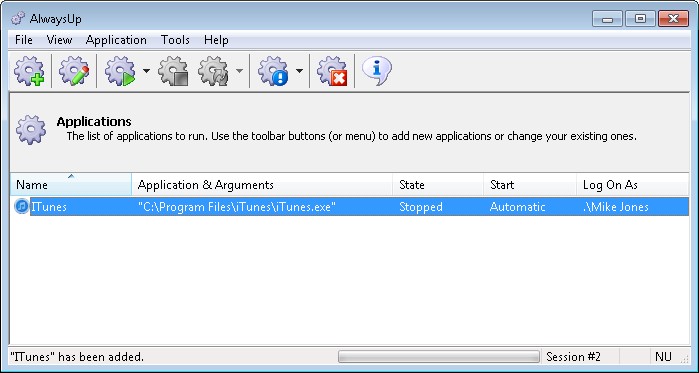Click the Remove Application red X gear
The height and width of the screenshot is (373, 699).
tap(332, 71)
